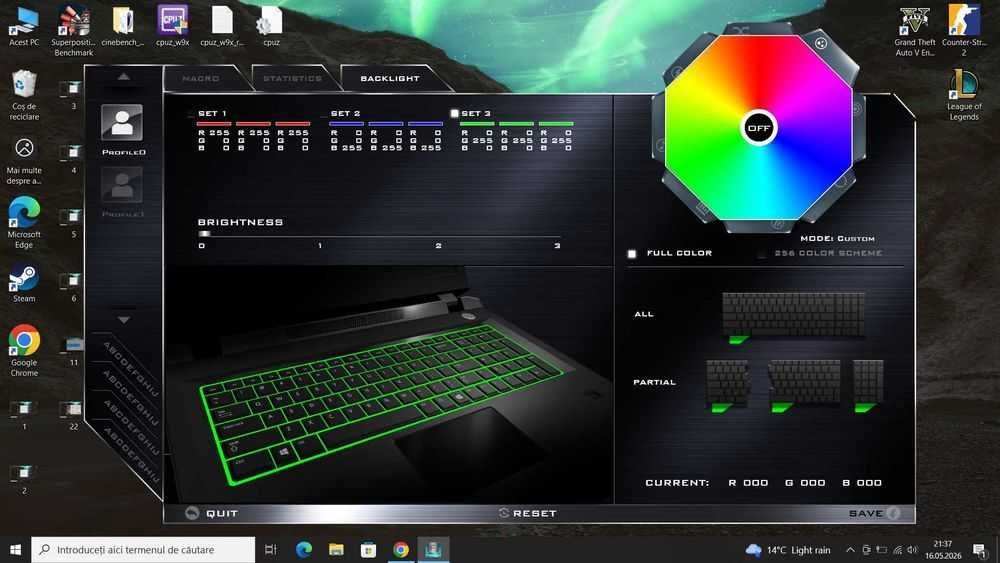Open the Coș de reciclare recycle bin

point(24,96)
